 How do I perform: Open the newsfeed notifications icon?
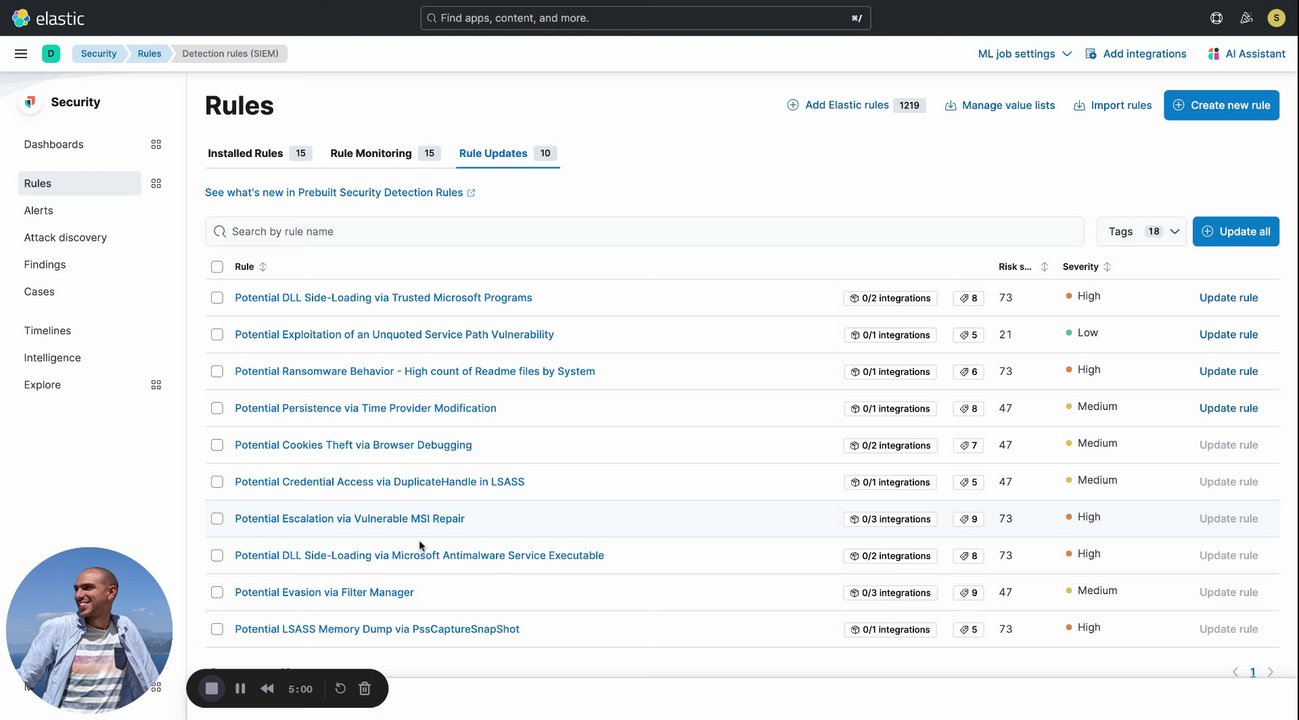1246,18
